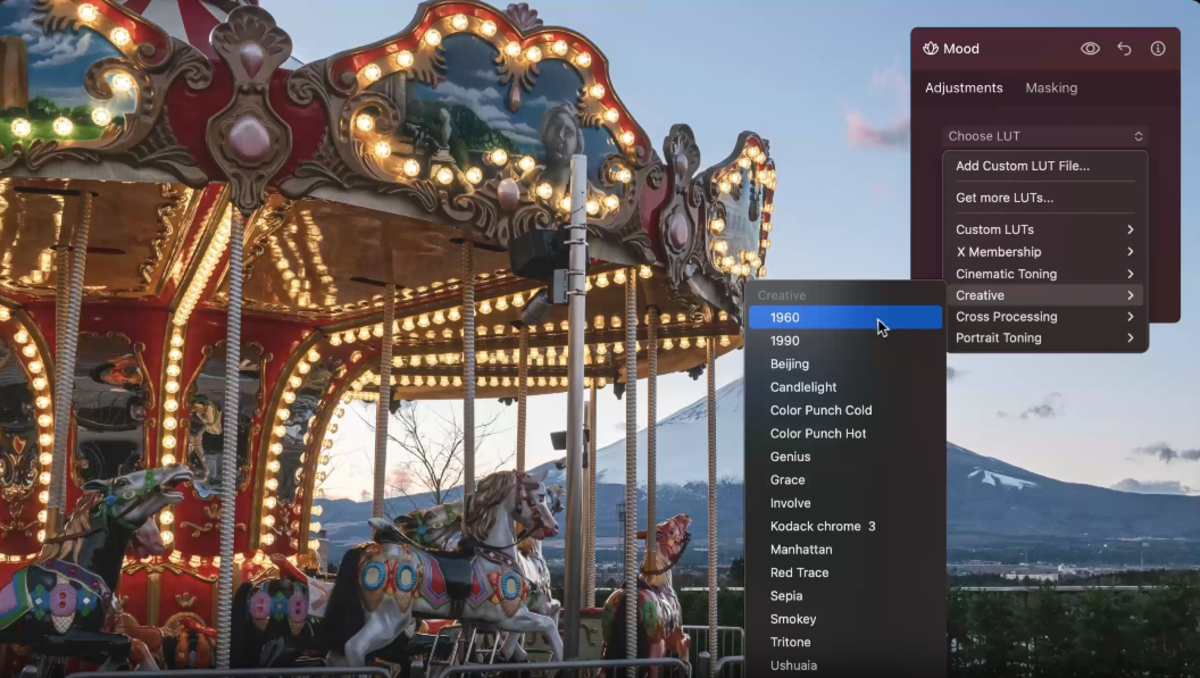The height and width of the screenshot is (678, 1200).
Task: Click Get more LUTs
Action: pos(1003,197)
